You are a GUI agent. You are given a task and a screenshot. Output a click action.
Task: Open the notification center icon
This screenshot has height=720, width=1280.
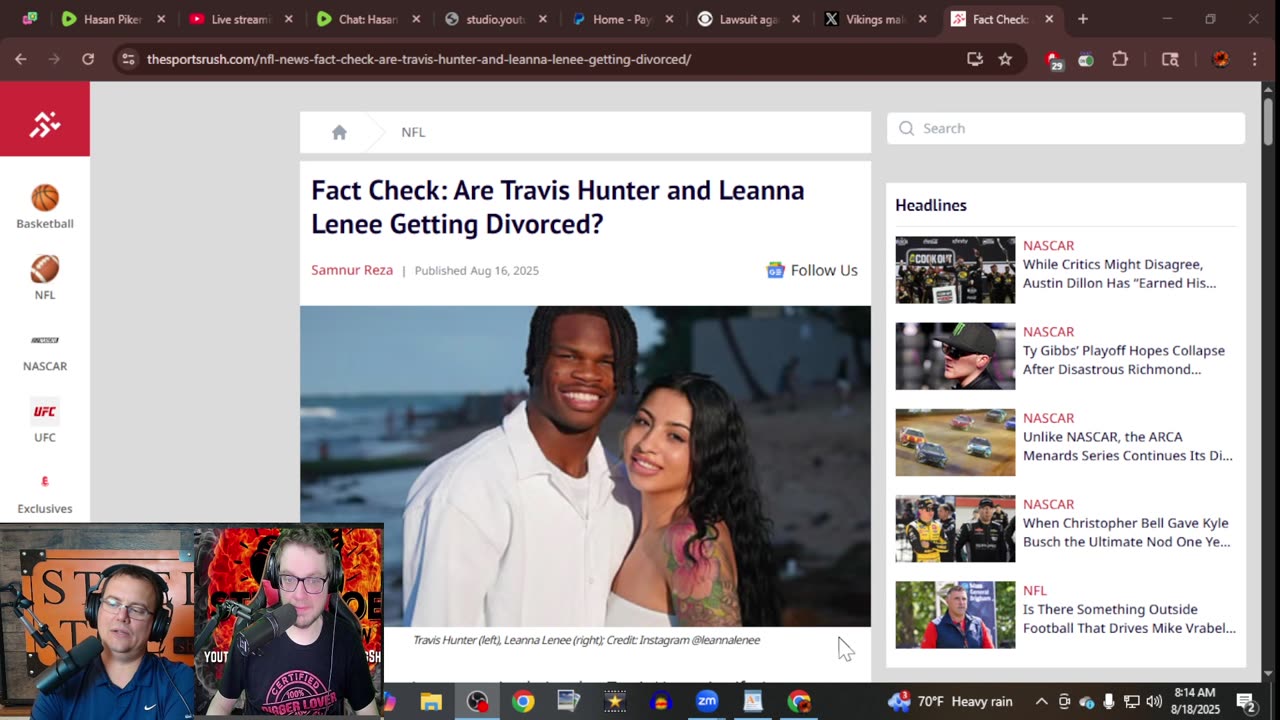point(1246,702)
